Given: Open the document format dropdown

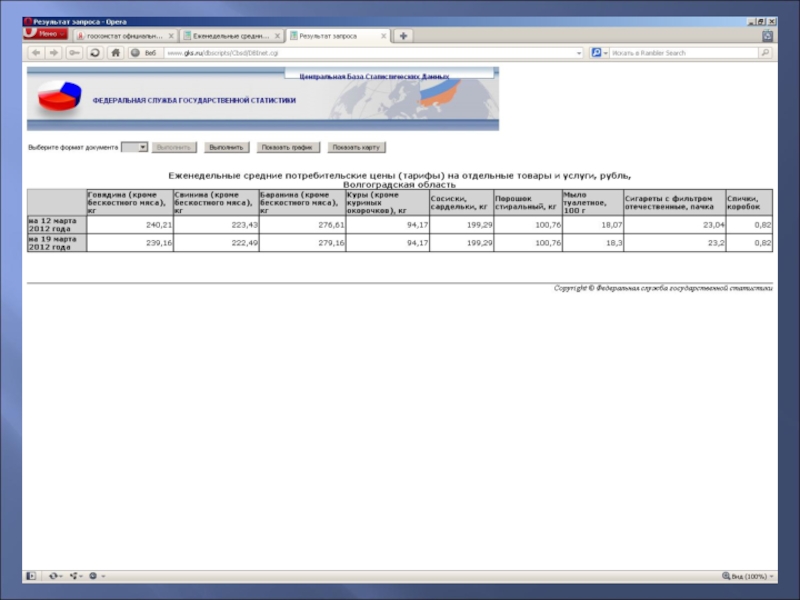Looking at the screenshot, I should (135, 147).
